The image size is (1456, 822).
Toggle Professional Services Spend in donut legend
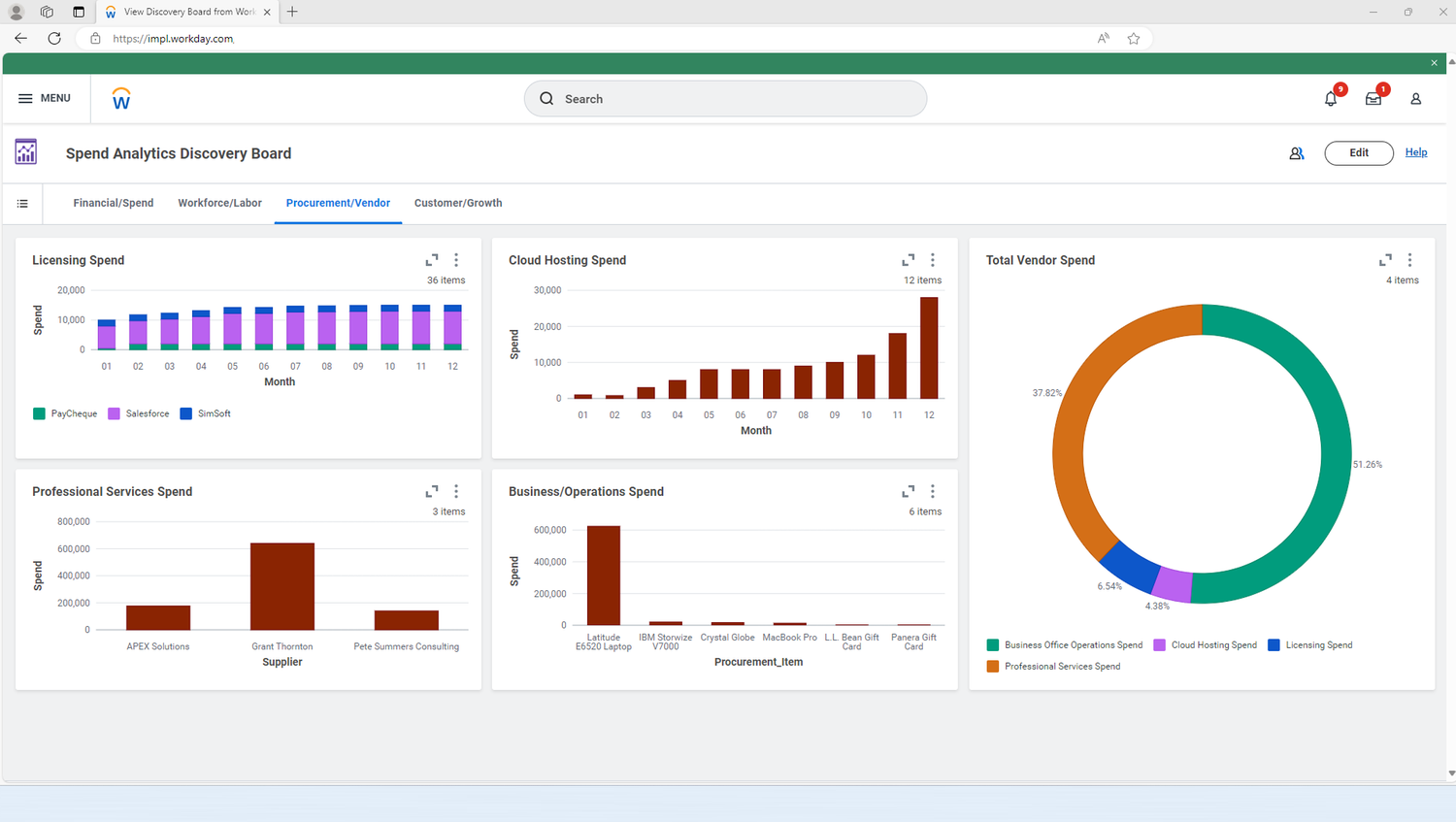1054,666
